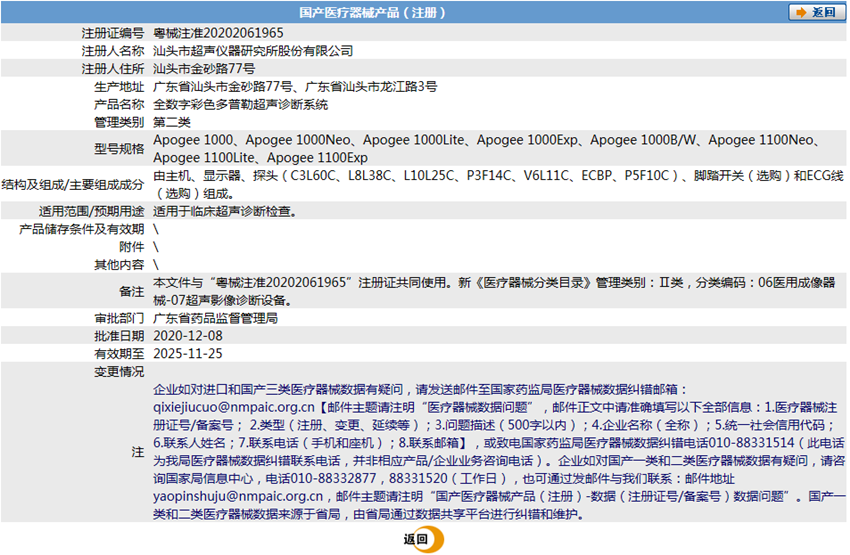Image resolution: width=850 pixels, height=555 pixels.
Task: Click the 产品名称 label
Action: click(x=119, y=105)
